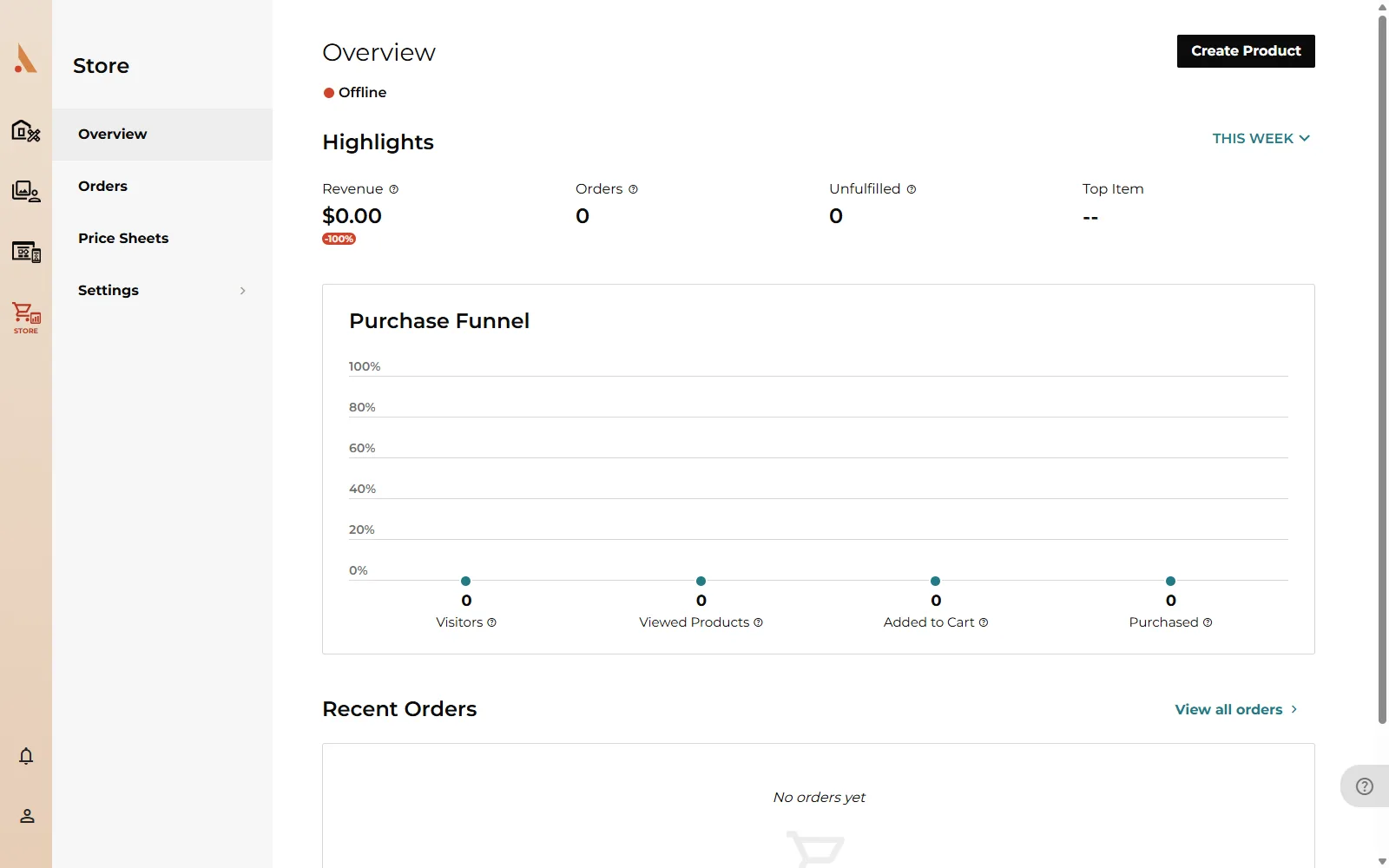The width and height of the screenshot is (1389, 868).
Task: Click the page vertical scrollbar thumb
Action: (x=1382, y=369)
